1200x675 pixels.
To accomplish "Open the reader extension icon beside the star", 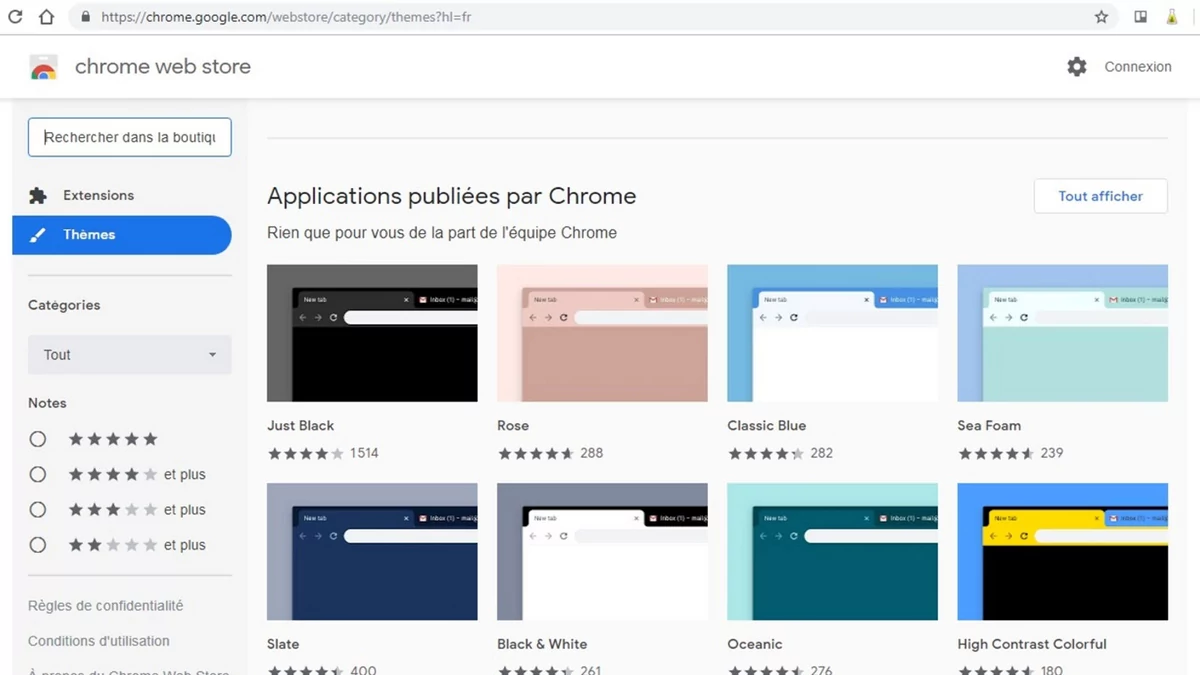I will [x=1140, y=17].
